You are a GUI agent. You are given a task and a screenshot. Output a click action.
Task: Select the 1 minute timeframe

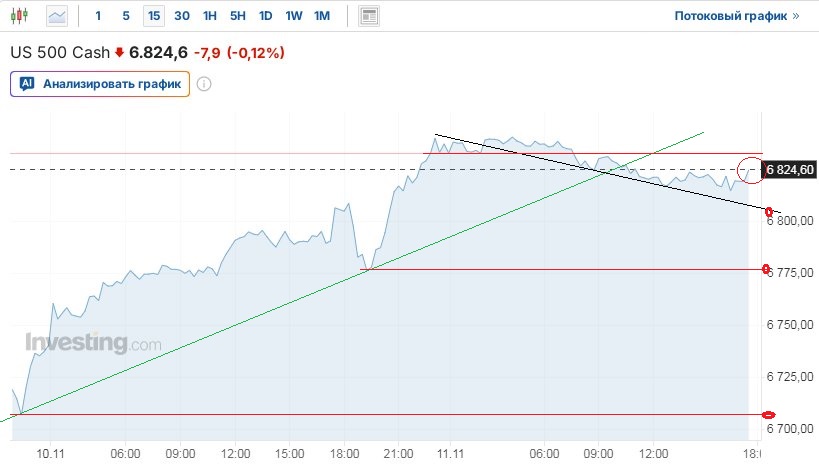coord(98,16)
